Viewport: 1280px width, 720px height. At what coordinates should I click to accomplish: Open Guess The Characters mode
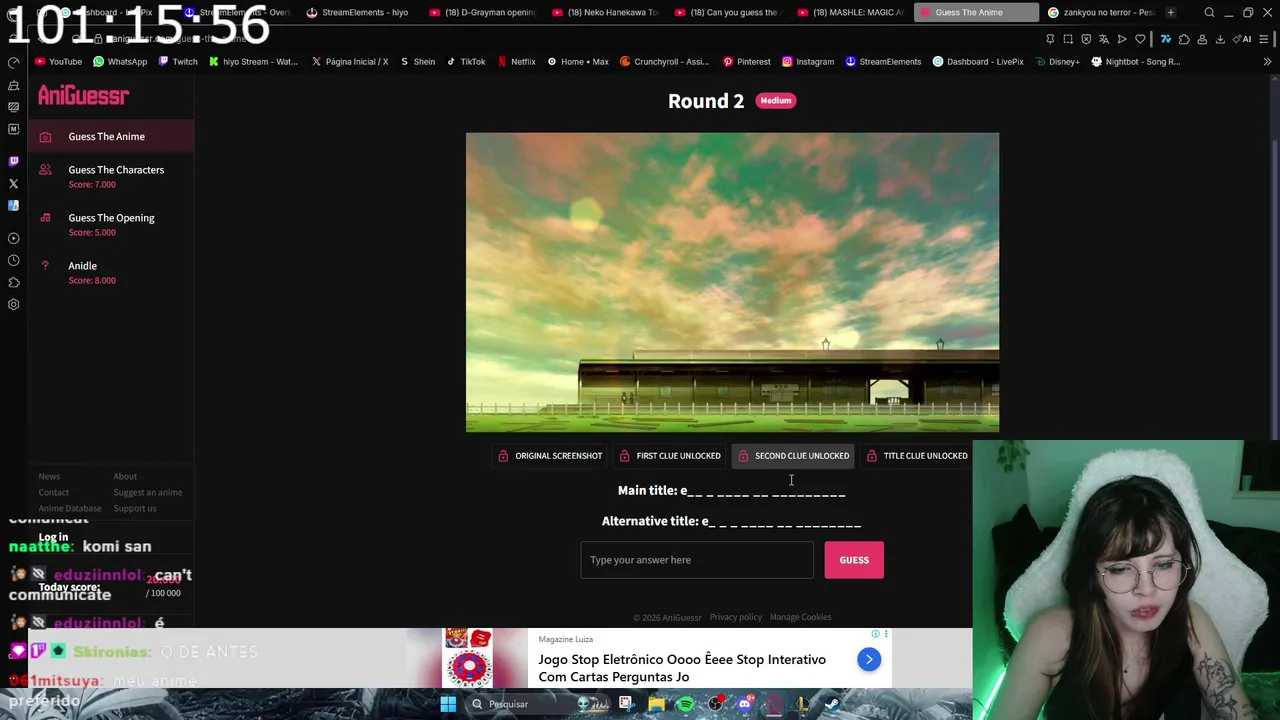click(116, 170)
